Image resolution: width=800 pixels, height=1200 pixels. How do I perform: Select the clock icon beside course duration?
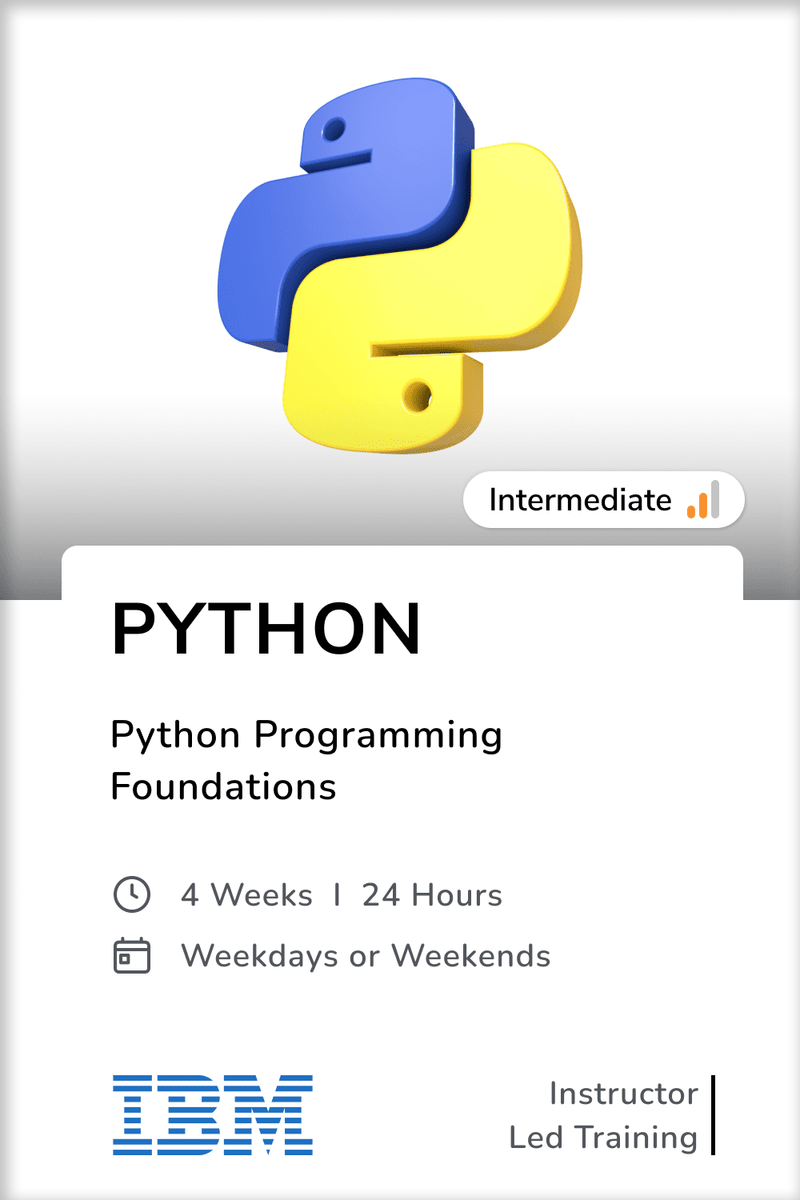point(133,894)
